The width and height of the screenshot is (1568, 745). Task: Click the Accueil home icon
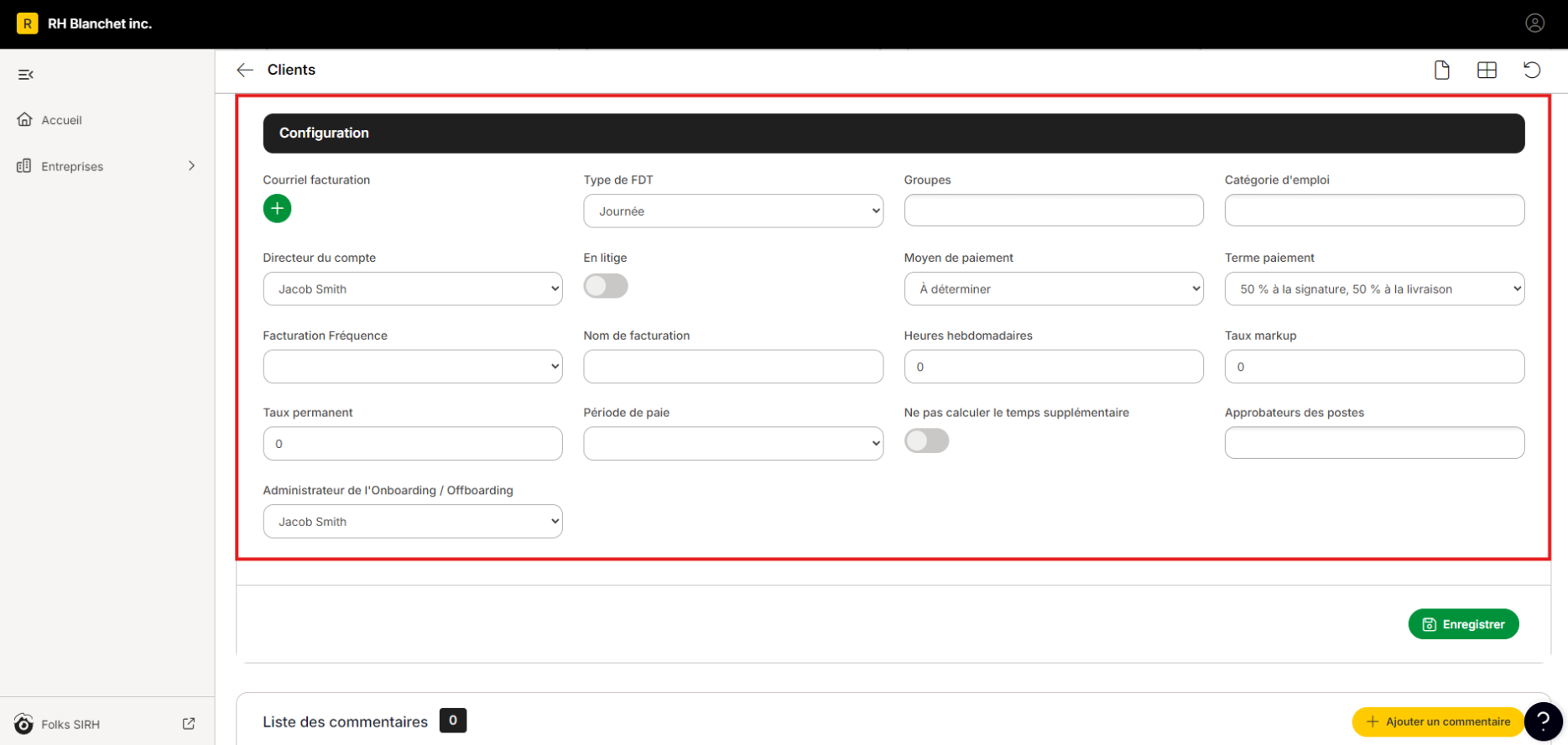click(25, 119)
